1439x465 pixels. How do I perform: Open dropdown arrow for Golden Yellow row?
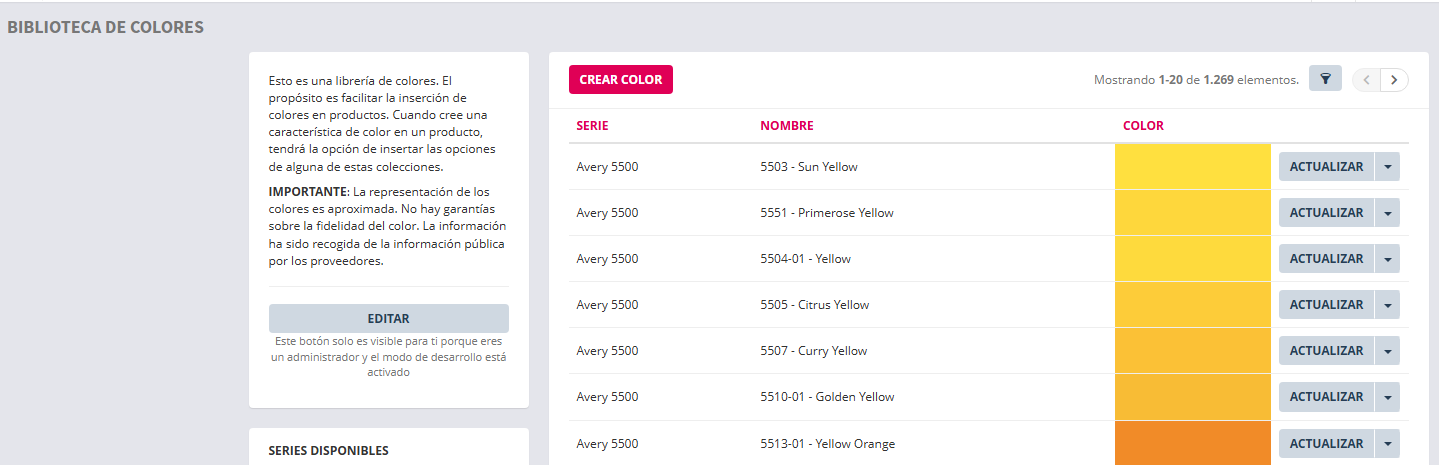(1387, 397)
